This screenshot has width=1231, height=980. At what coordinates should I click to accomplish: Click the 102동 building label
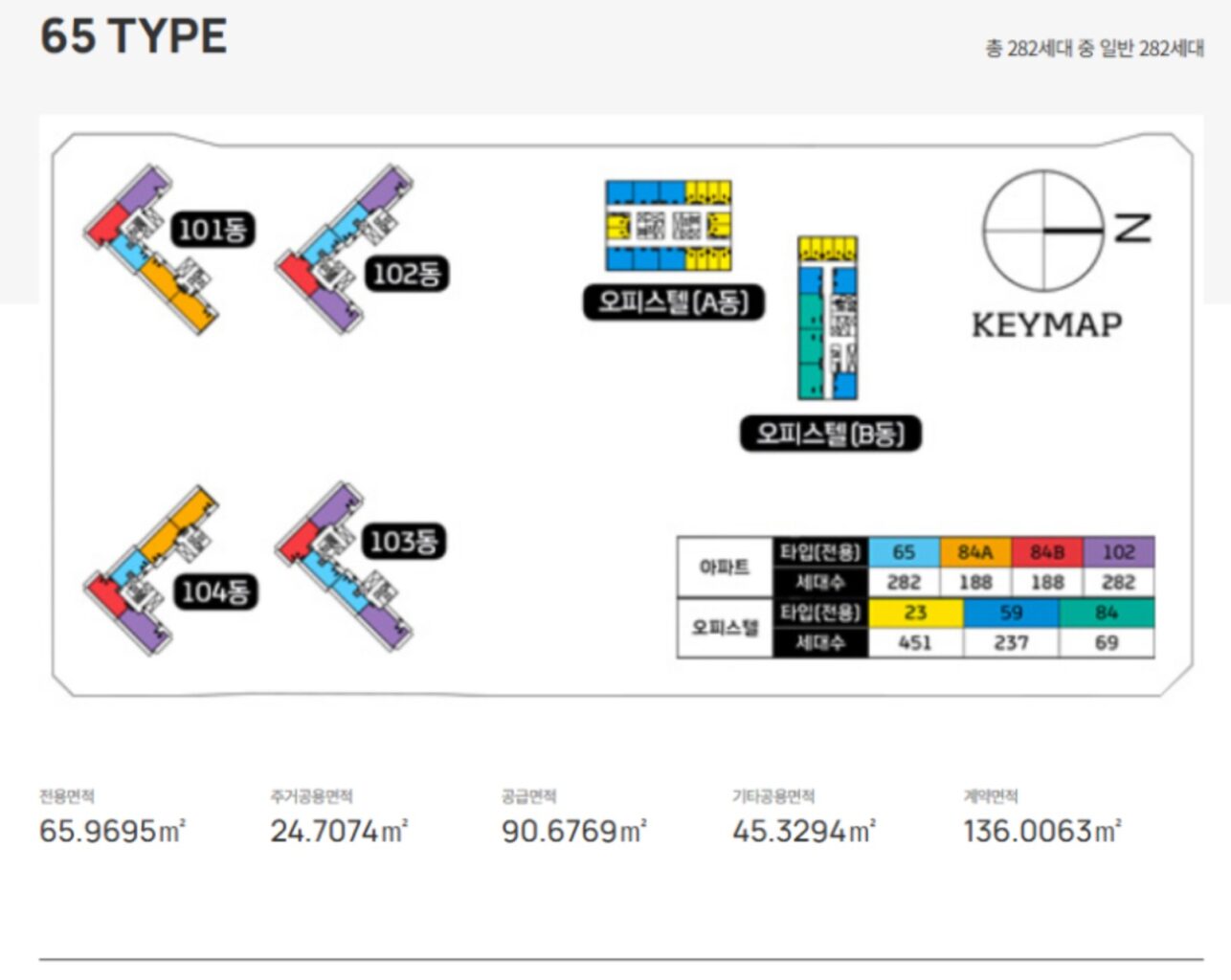coord(406,274)
